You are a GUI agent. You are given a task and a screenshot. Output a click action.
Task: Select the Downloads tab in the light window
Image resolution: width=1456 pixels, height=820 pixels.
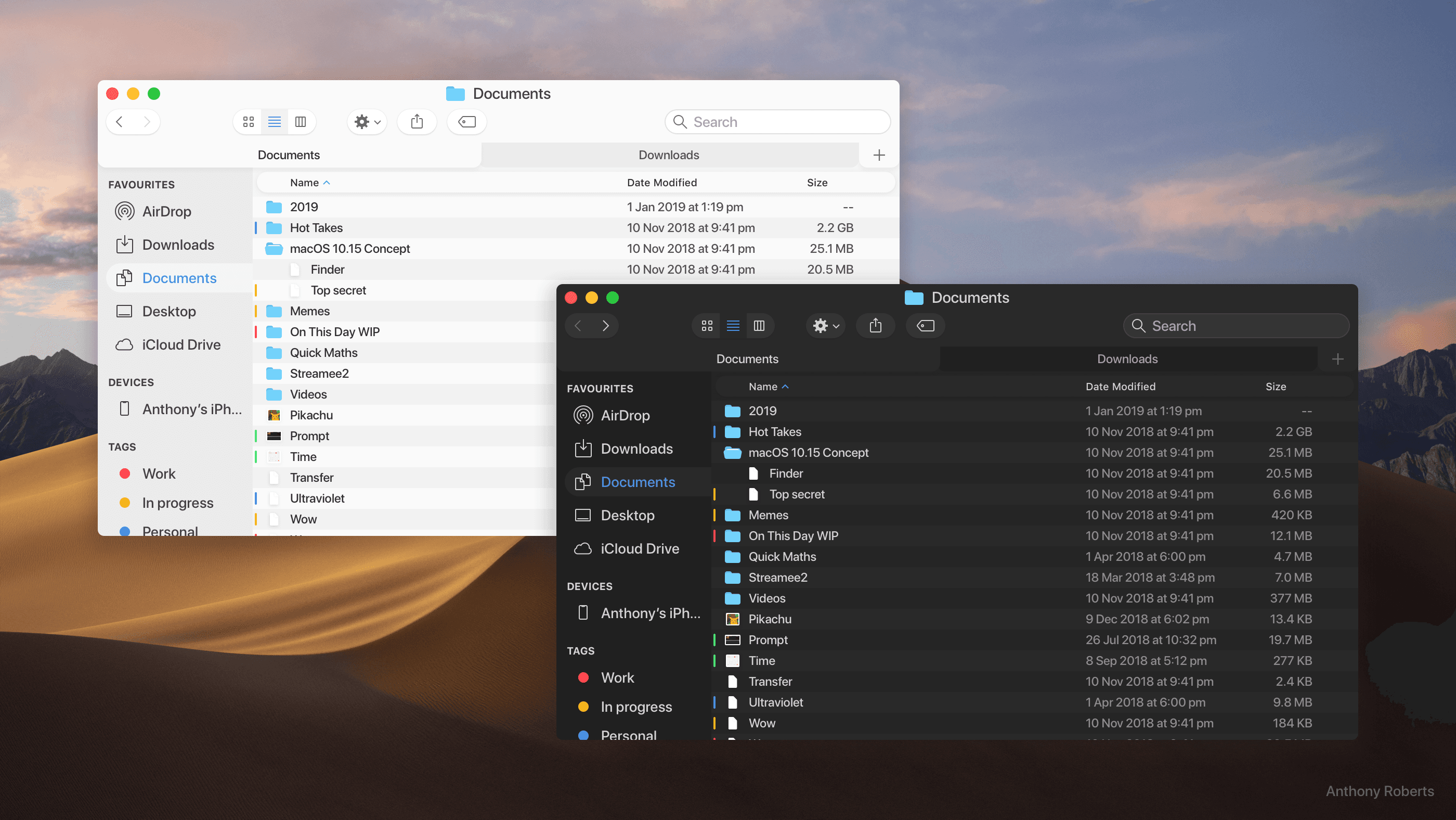[x=669, y=155]
